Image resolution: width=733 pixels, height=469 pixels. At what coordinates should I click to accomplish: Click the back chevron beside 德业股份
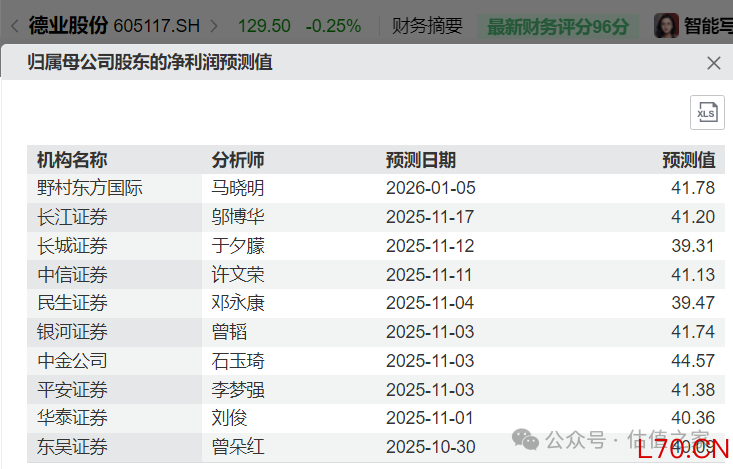[x=14, y=25]
